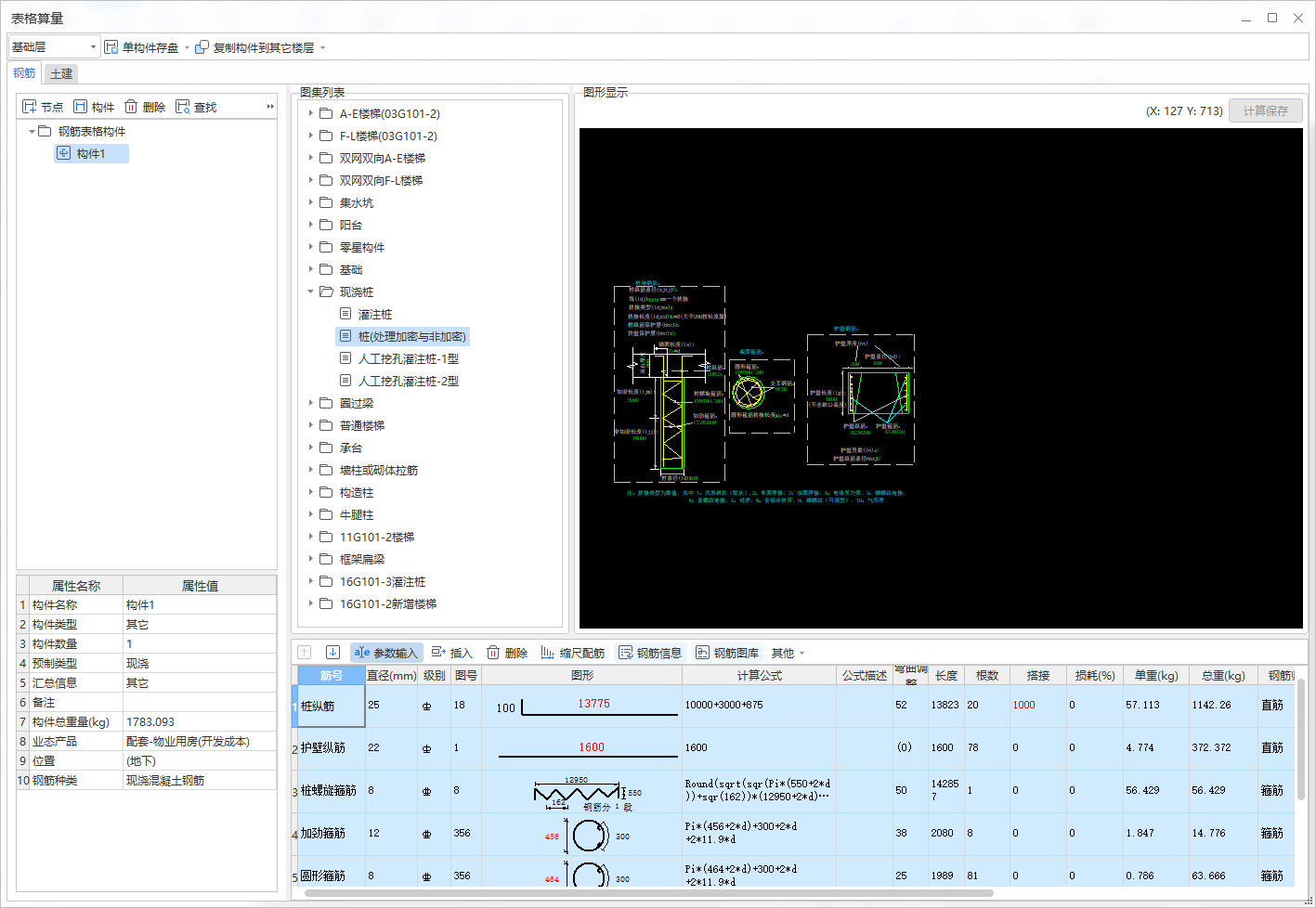This screenshot has width=1316, height=908.
Task: Click the 计算公式 column header
Action: tap(759, 675)
